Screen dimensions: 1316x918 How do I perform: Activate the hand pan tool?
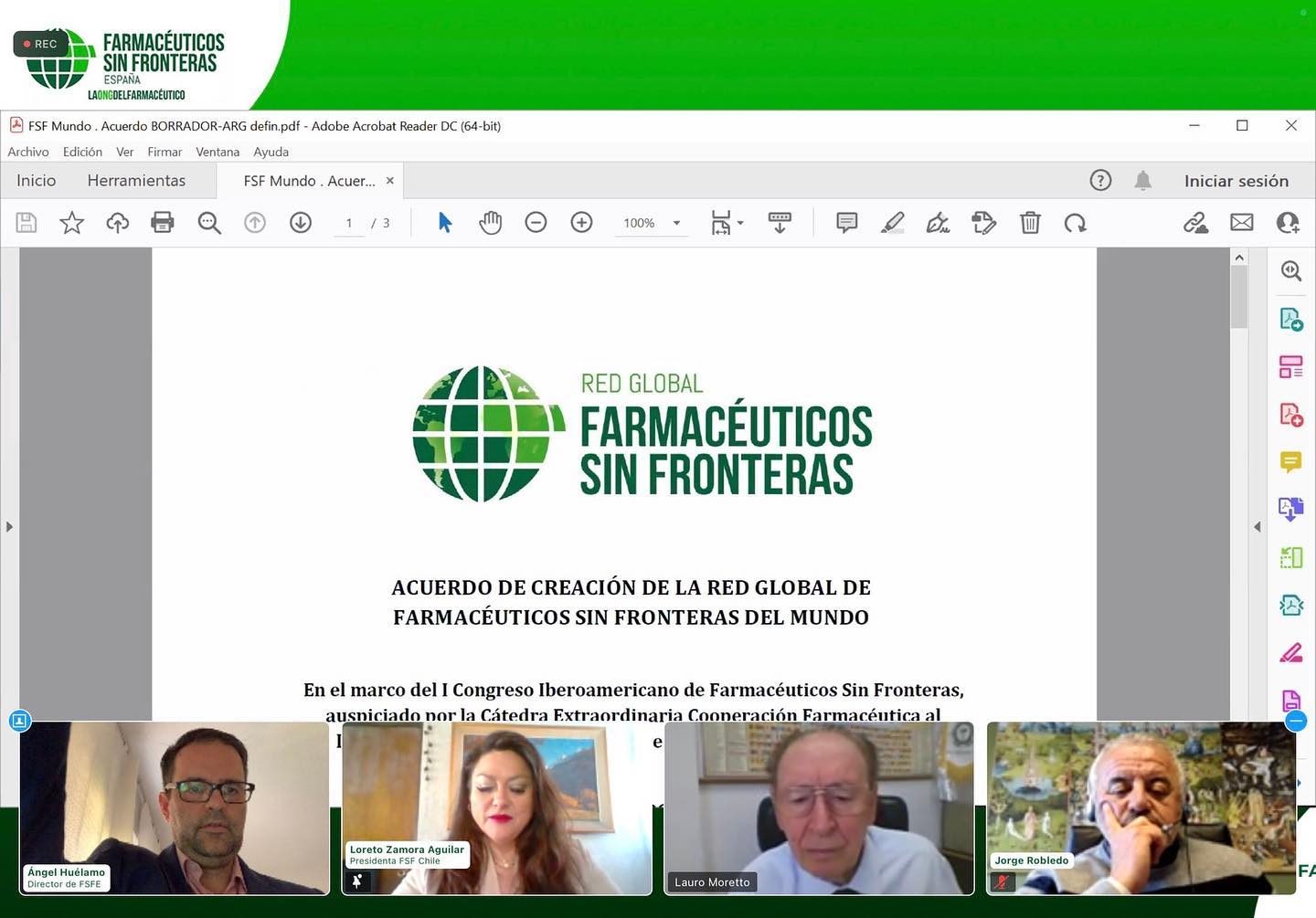tap(491, 222)
